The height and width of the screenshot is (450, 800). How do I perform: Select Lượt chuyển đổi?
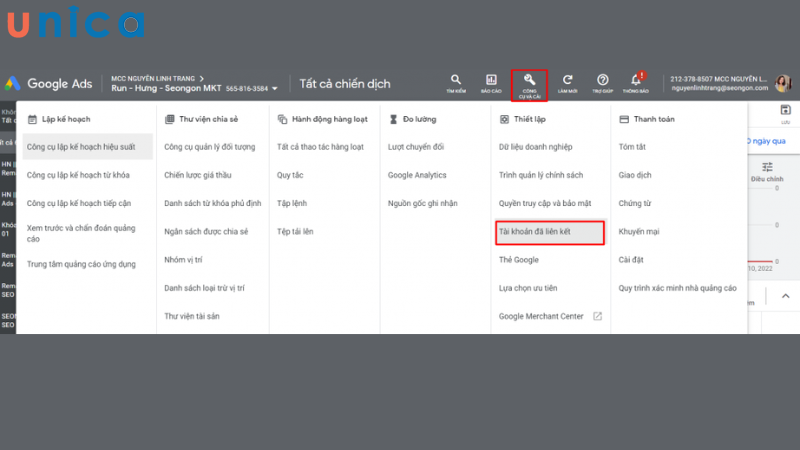416,147
